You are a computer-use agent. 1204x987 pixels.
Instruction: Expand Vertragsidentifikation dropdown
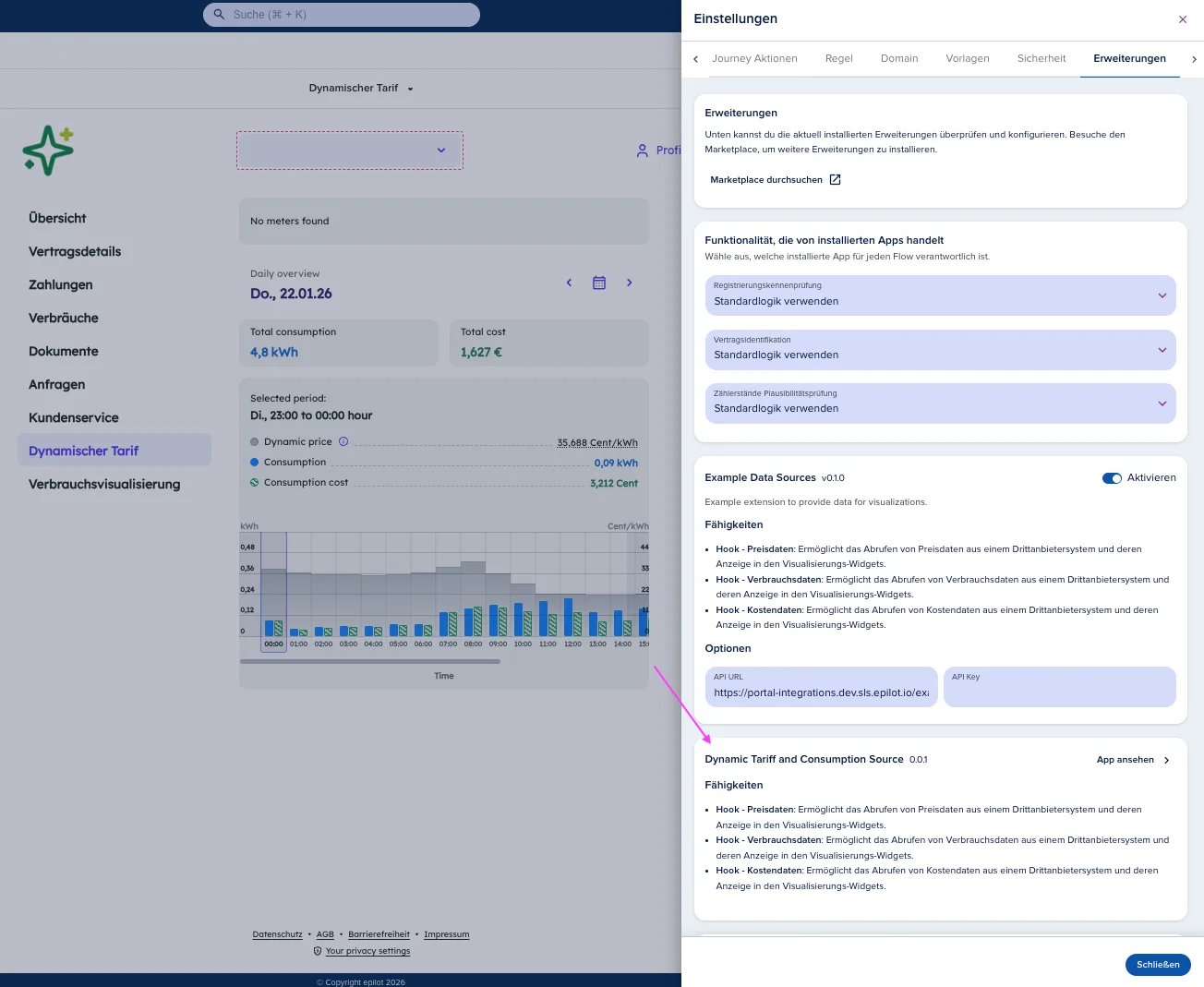coord(941,350)
